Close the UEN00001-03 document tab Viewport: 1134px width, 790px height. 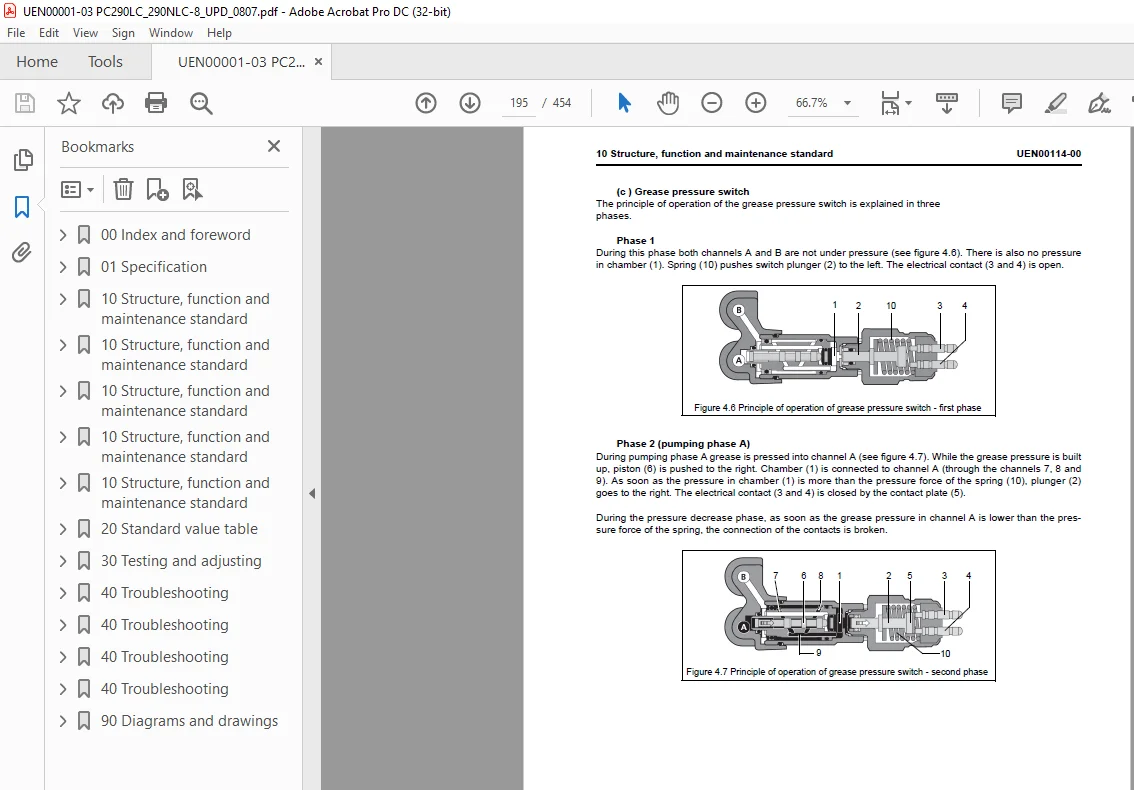[x=318, y=61]
